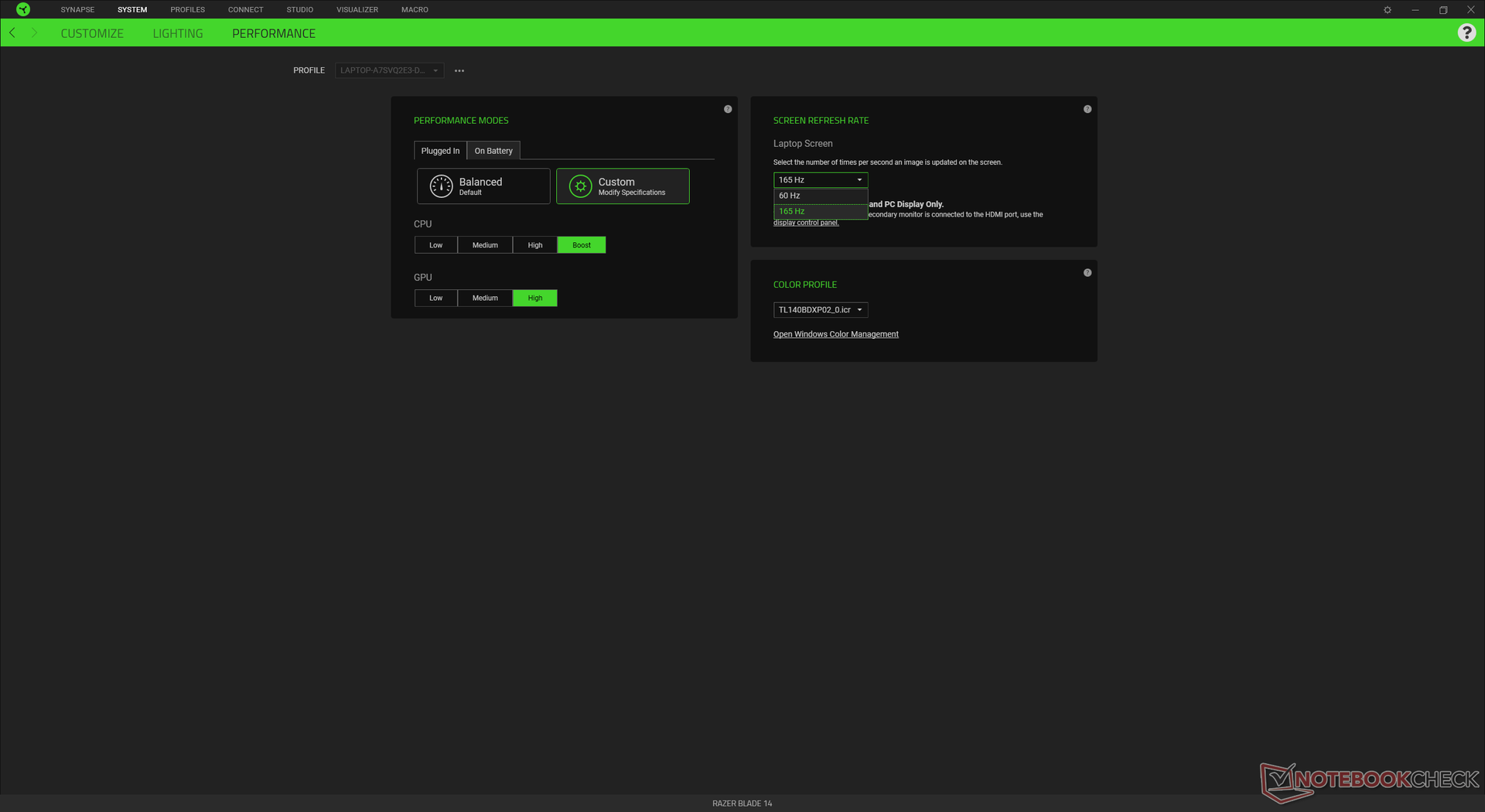The height and width of the screenshot is (812, 1485).
Task: Click the Razer logo icon
Action: click(23, 9)
